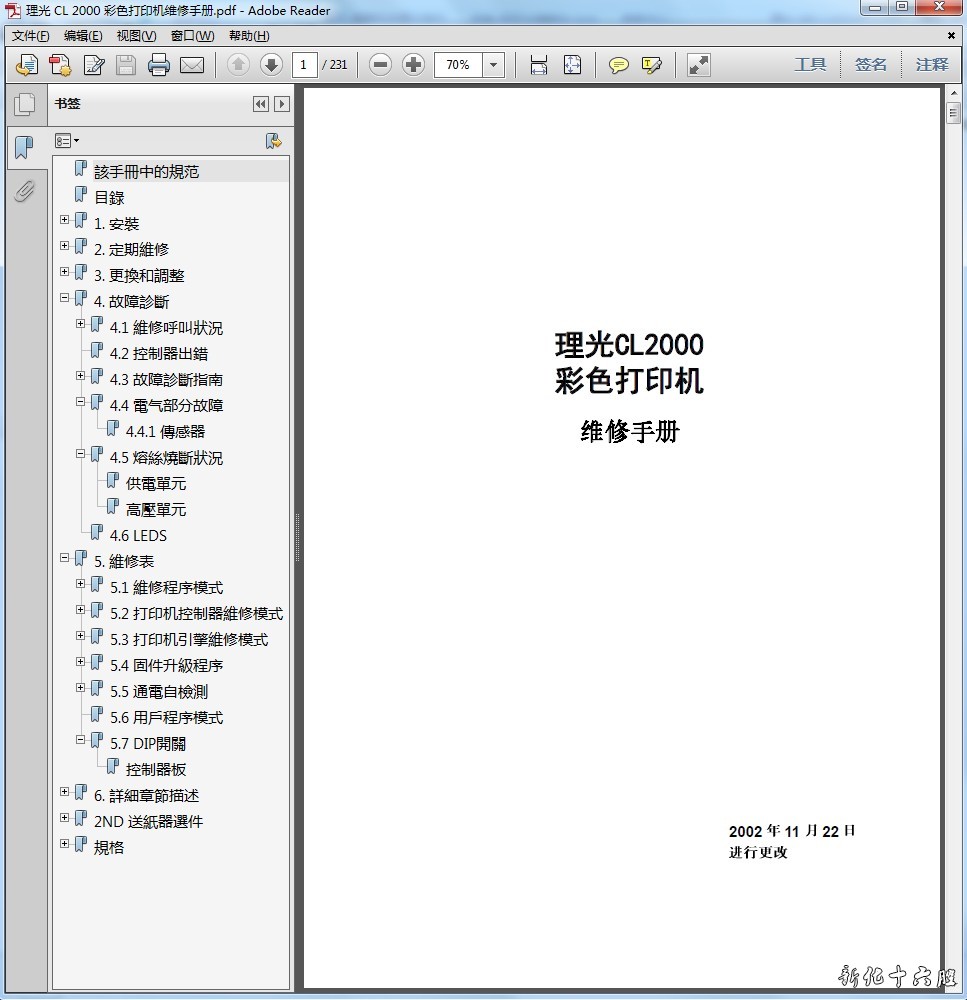Open bookmark options dropdown menu
This screenshot has width=967, height=1000.
[x=67, y=141]
